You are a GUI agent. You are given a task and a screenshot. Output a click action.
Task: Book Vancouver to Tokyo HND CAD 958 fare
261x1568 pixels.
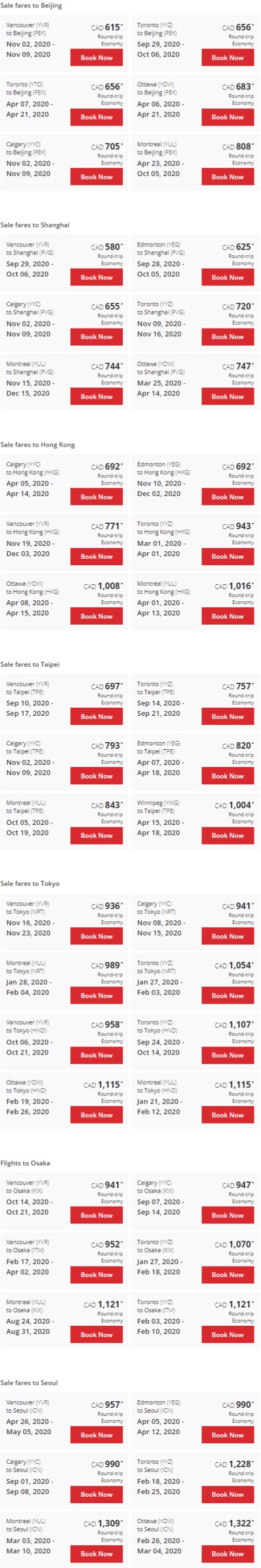pyautogui.click(x=96, y=1056)
